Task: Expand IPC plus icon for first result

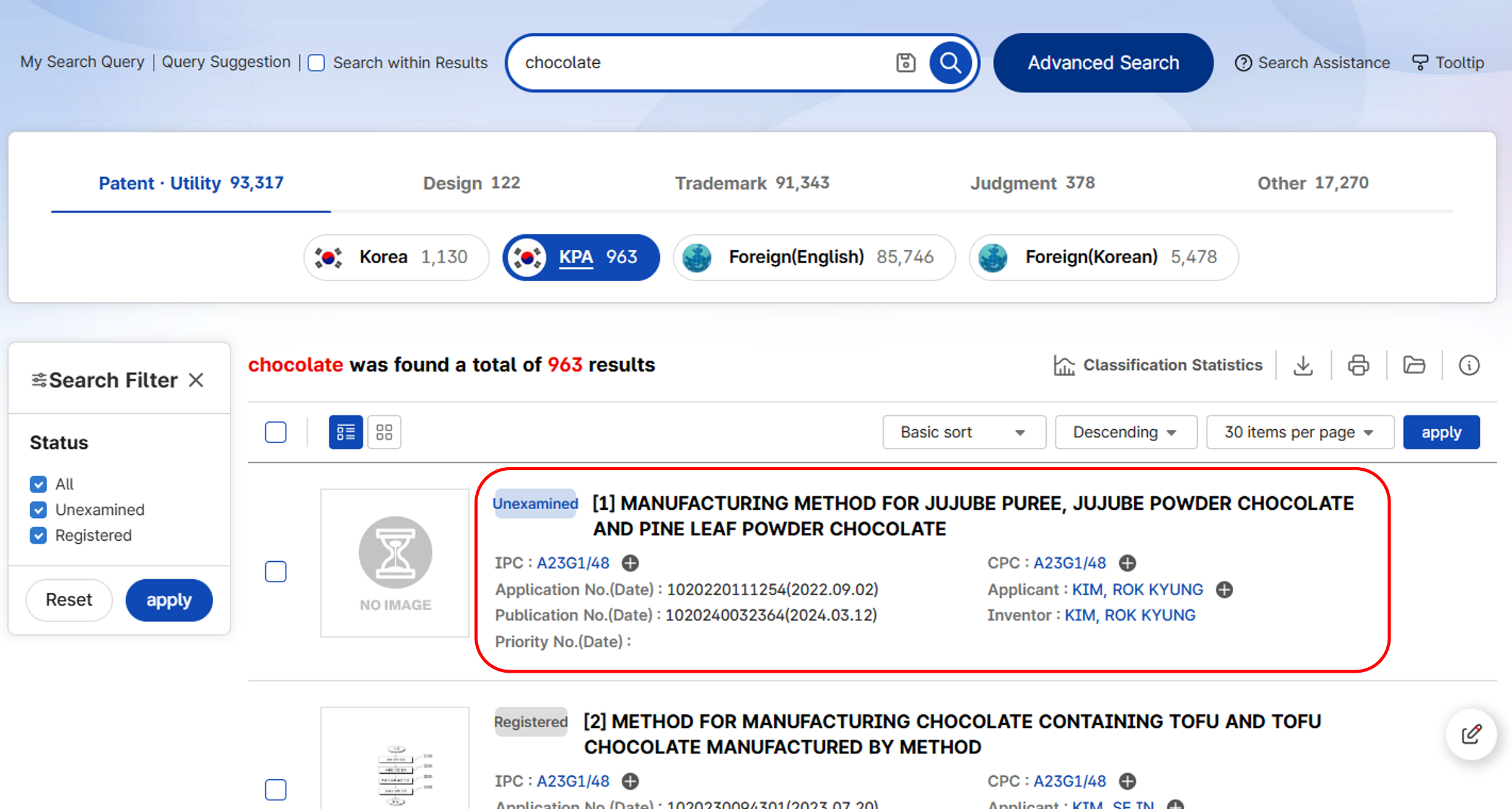Action: (630, 563)
